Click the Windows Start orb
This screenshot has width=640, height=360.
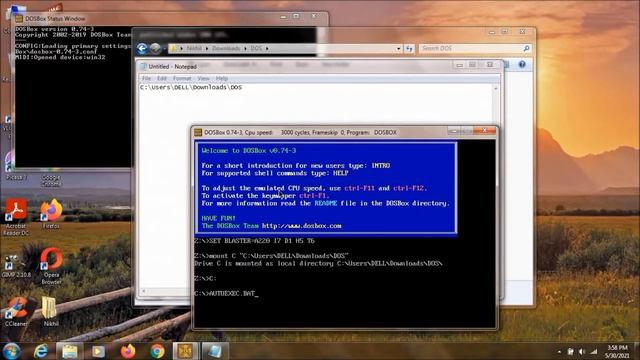(11, 351)
